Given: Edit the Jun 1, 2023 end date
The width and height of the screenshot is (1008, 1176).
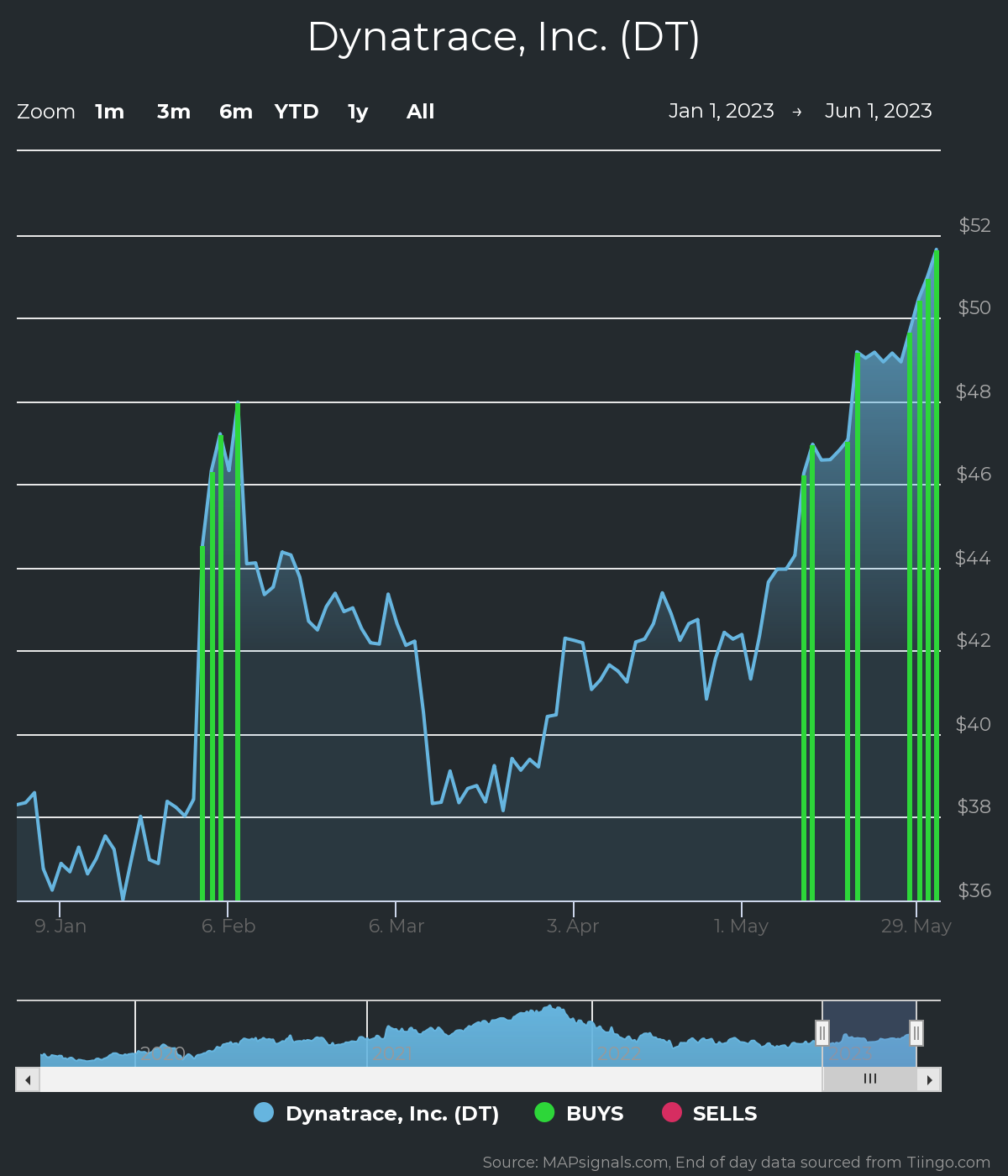Looking at the screenshot, I should pyautogui.click(x=879, y=111).
